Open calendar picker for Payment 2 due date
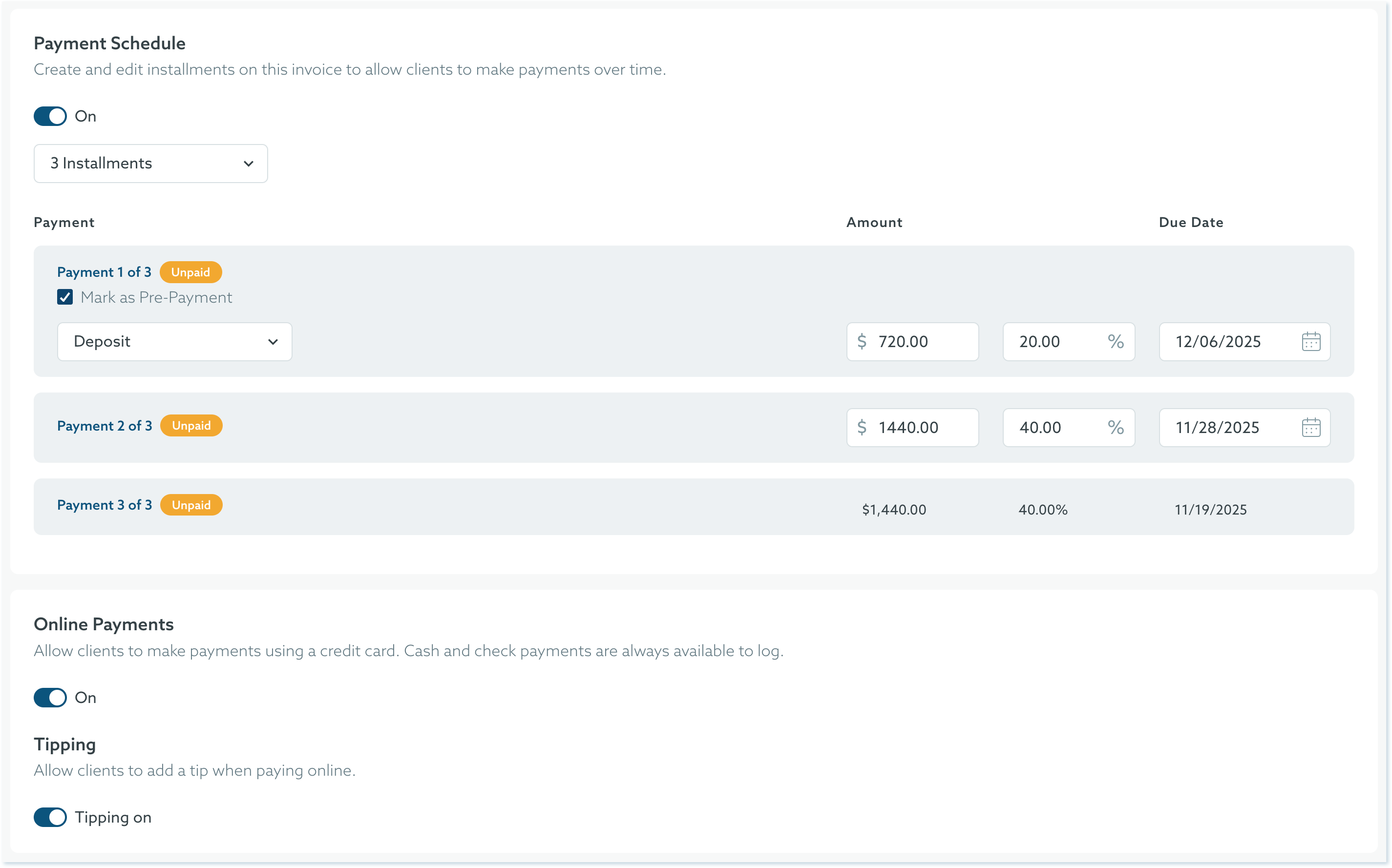 1310,428
